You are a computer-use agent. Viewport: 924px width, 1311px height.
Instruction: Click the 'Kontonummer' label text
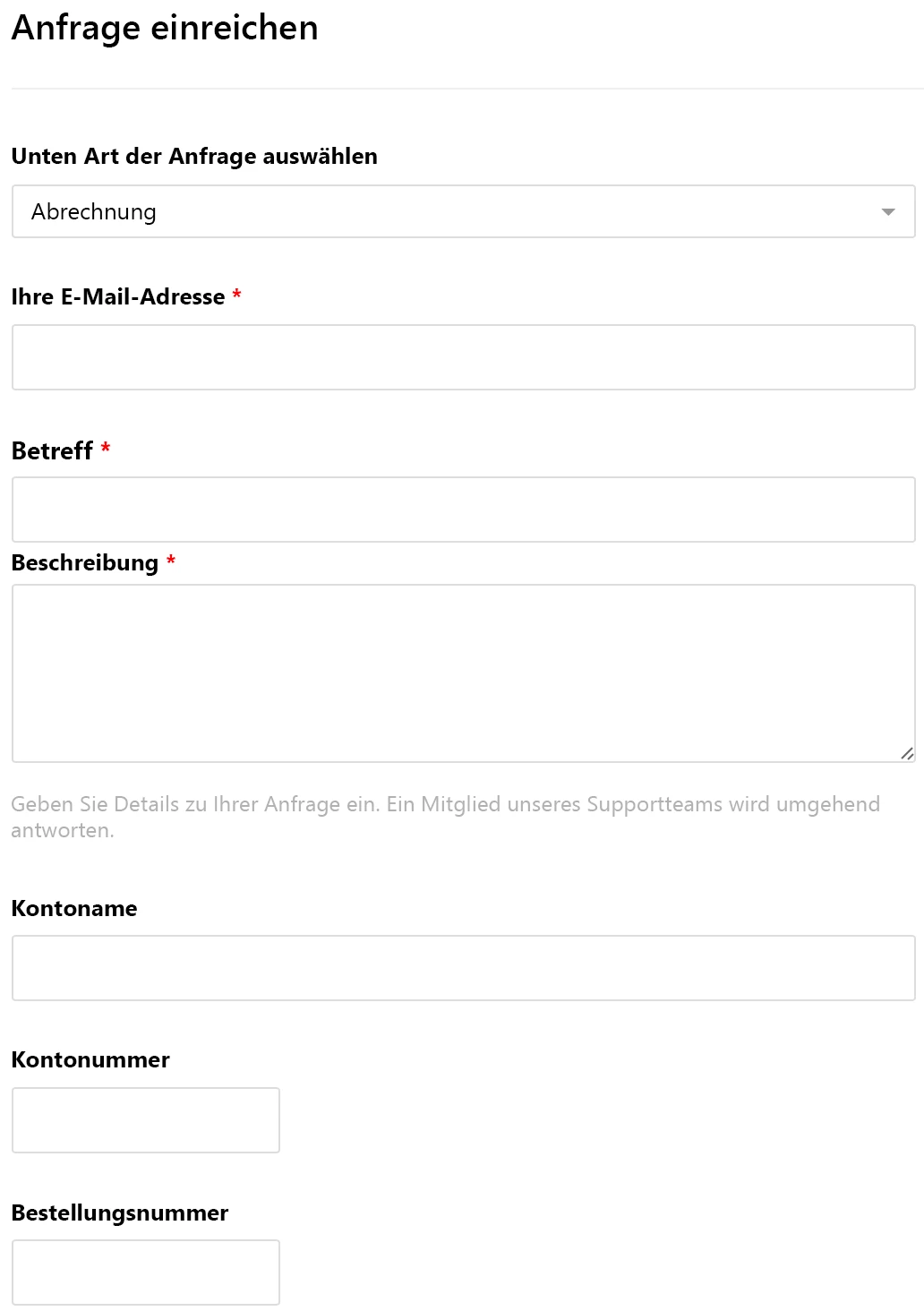click(90, 1059)
